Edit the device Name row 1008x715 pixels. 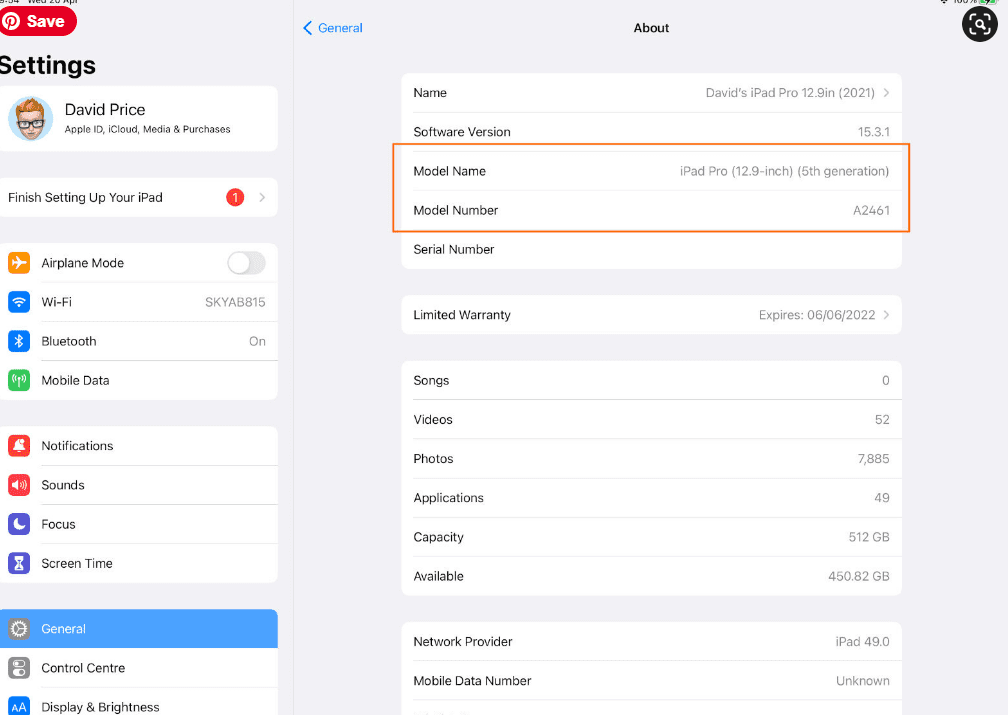click(651, 93)
